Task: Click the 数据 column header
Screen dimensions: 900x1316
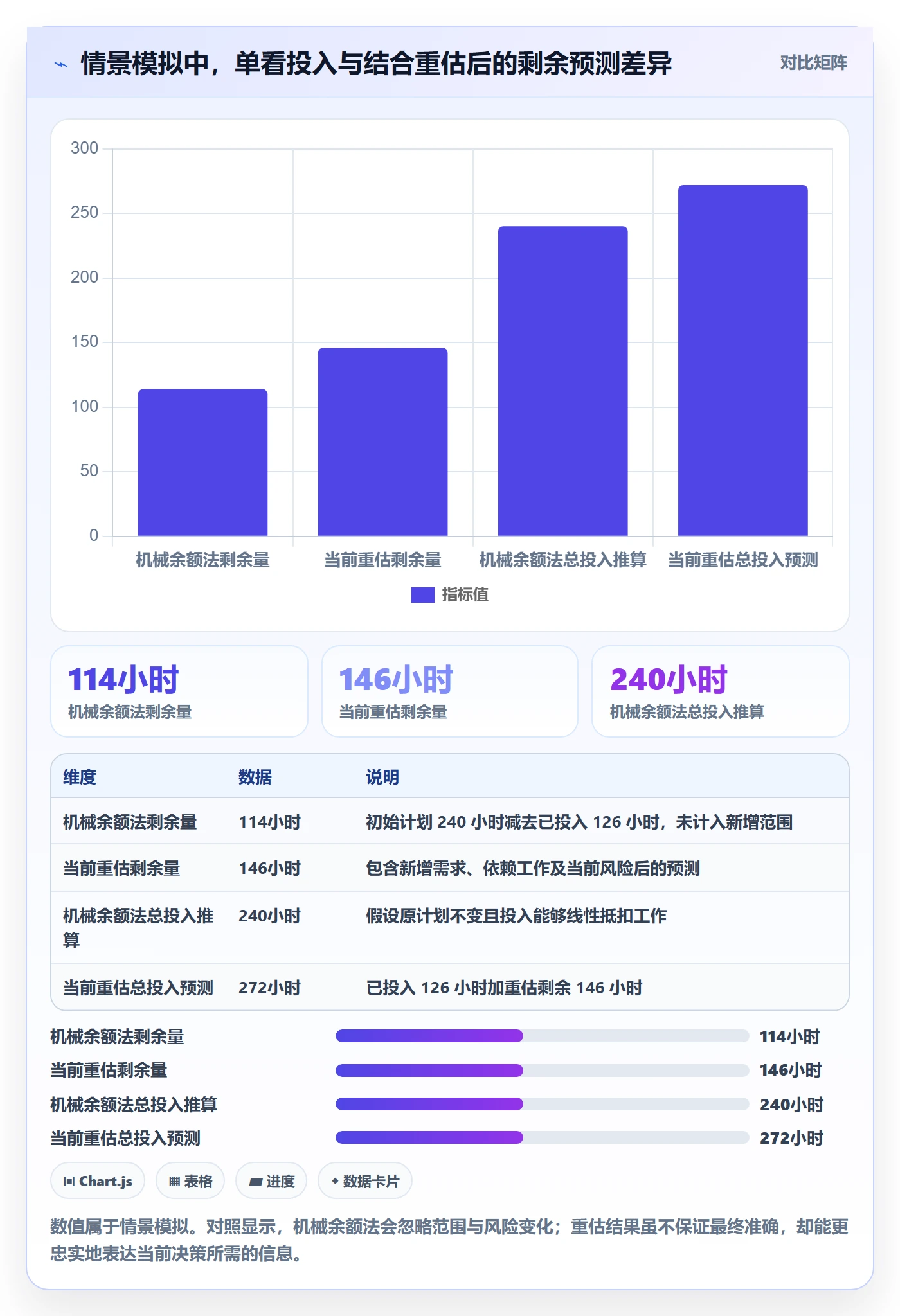Action: [x=255, y=777]
